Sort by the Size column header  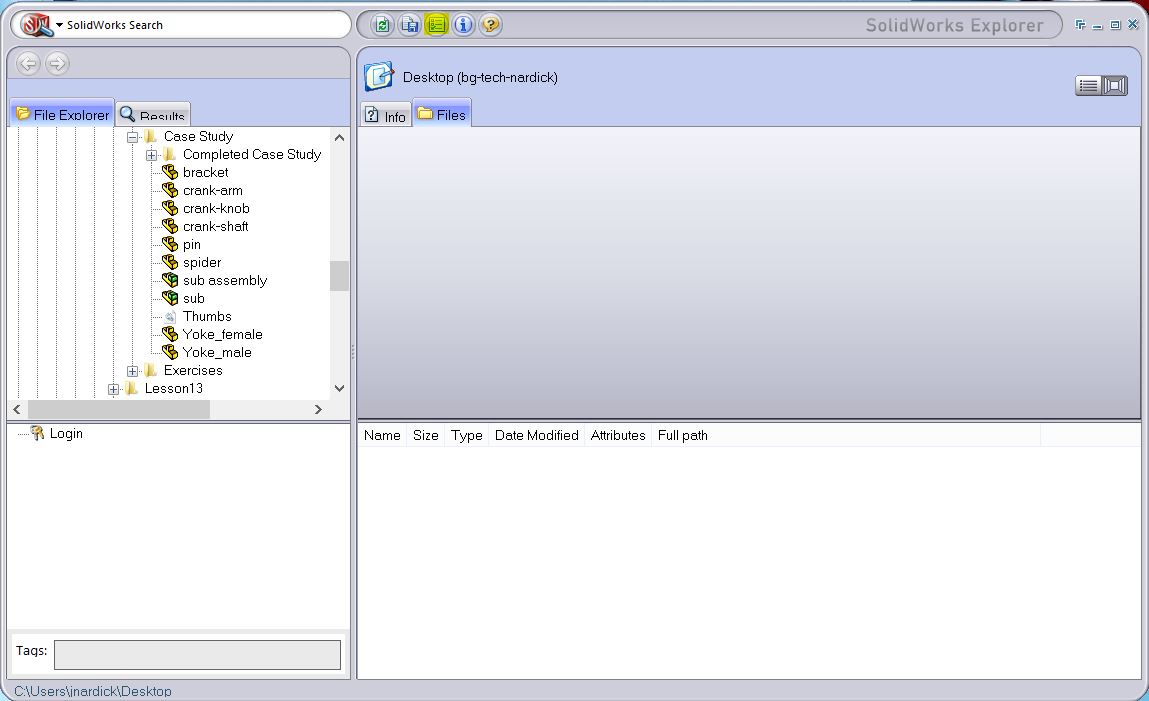tap(425, 435)
